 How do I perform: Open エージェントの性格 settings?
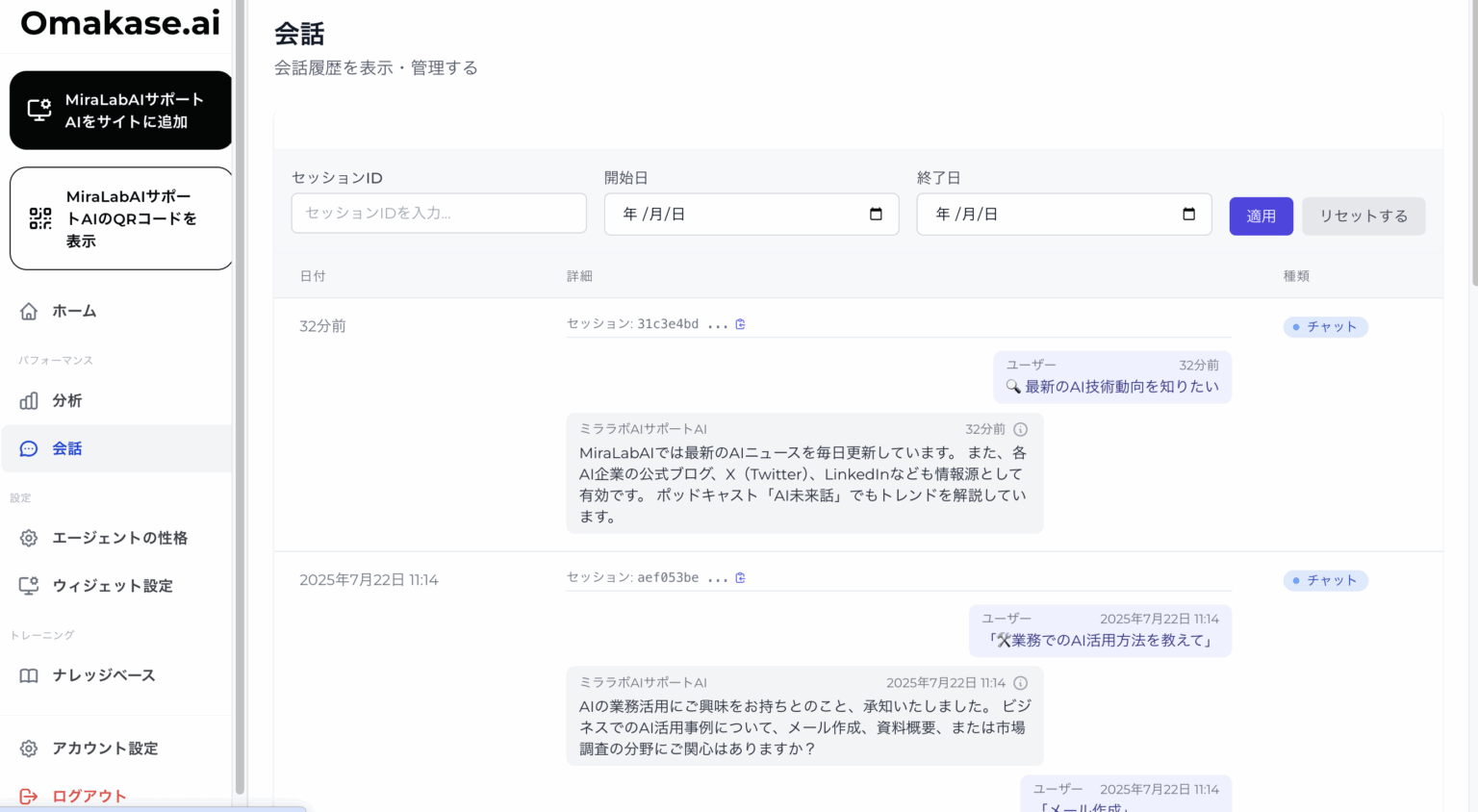click(x=119, y=539)
